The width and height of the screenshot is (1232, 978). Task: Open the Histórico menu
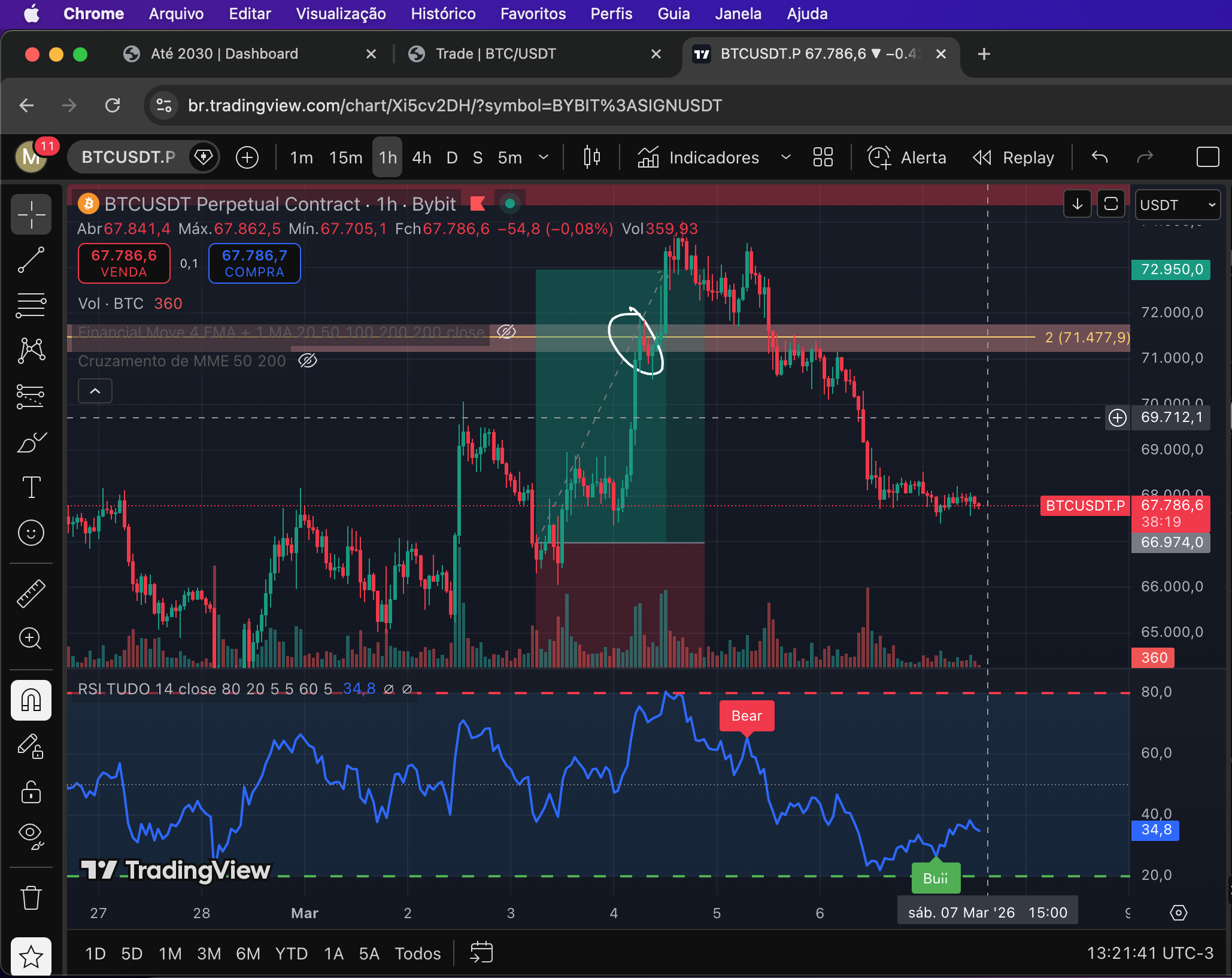tap(443, 14)
